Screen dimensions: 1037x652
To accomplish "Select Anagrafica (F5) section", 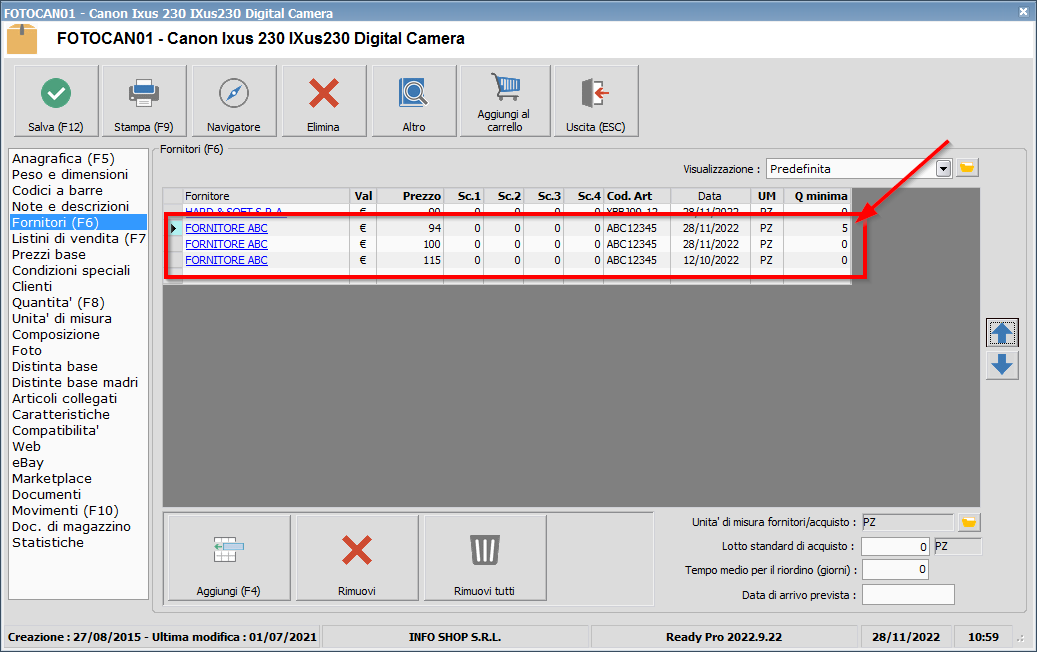I will point(63,159).
